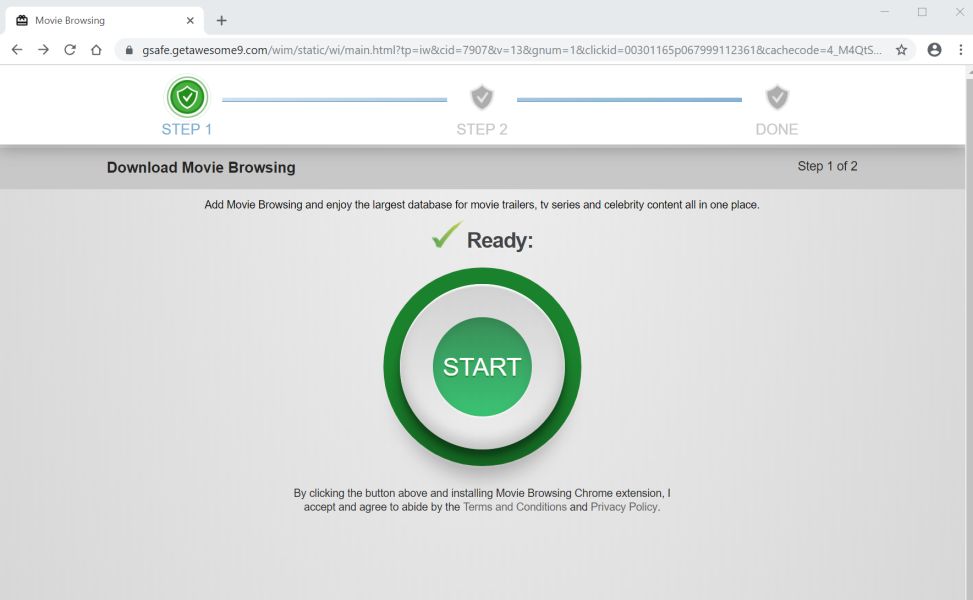973x600 pixels.
Task: Minimize the Chrome window
Action: click(x=885, y=12)
